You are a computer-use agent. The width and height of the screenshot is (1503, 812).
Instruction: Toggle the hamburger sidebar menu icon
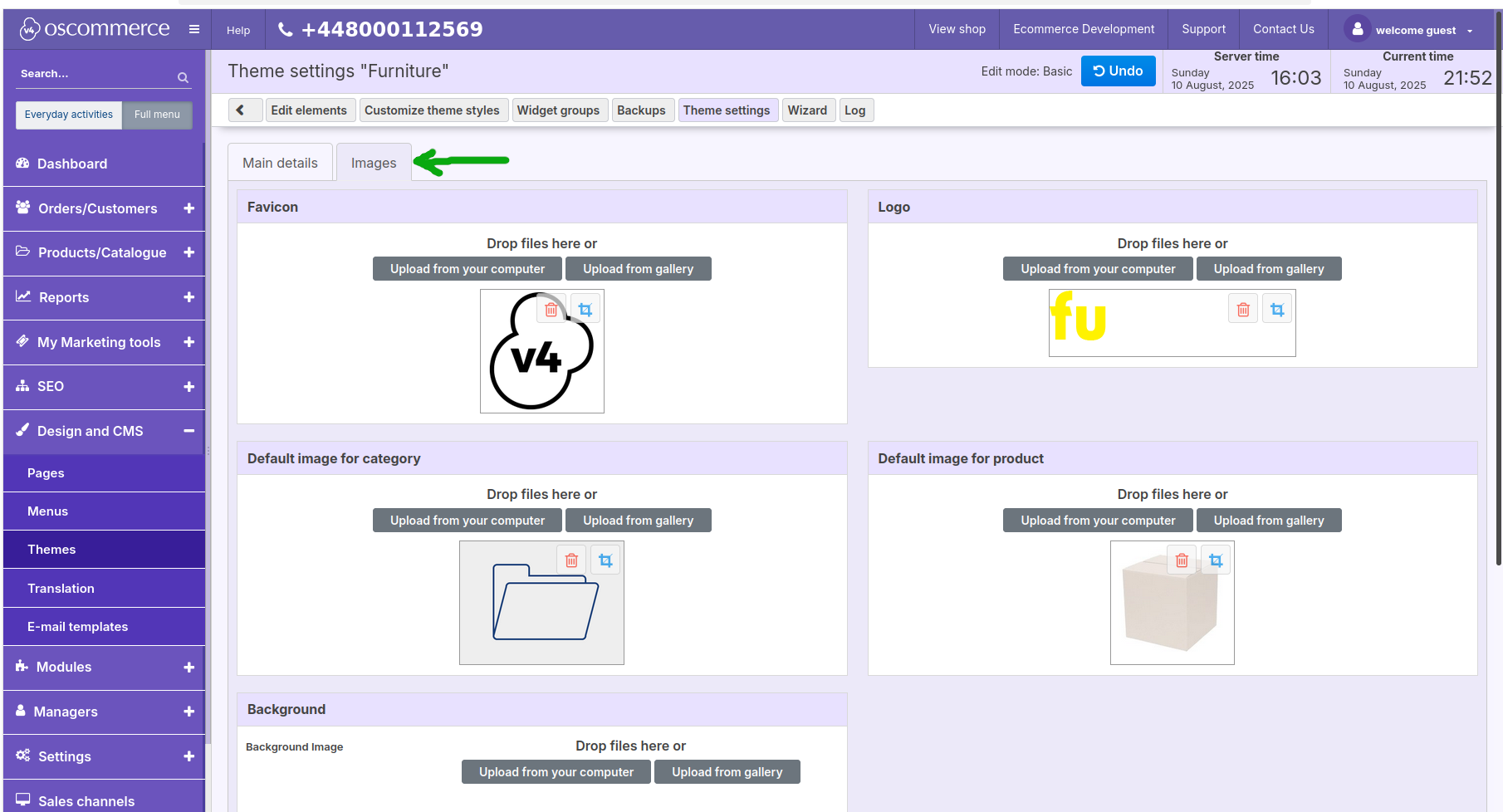coord(194,29)
